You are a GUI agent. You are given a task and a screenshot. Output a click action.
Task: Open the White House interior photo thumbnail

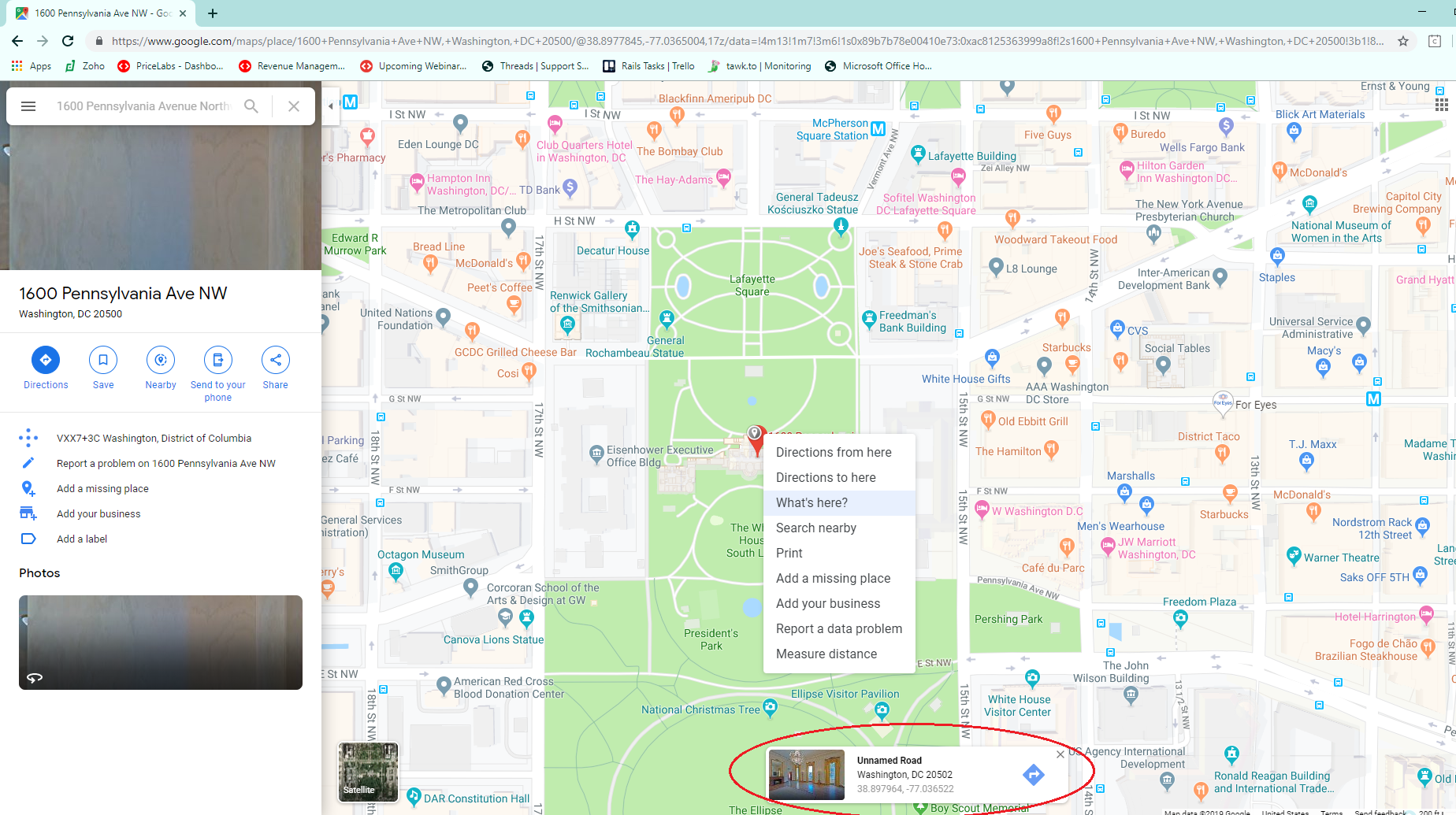coord(806,774)
